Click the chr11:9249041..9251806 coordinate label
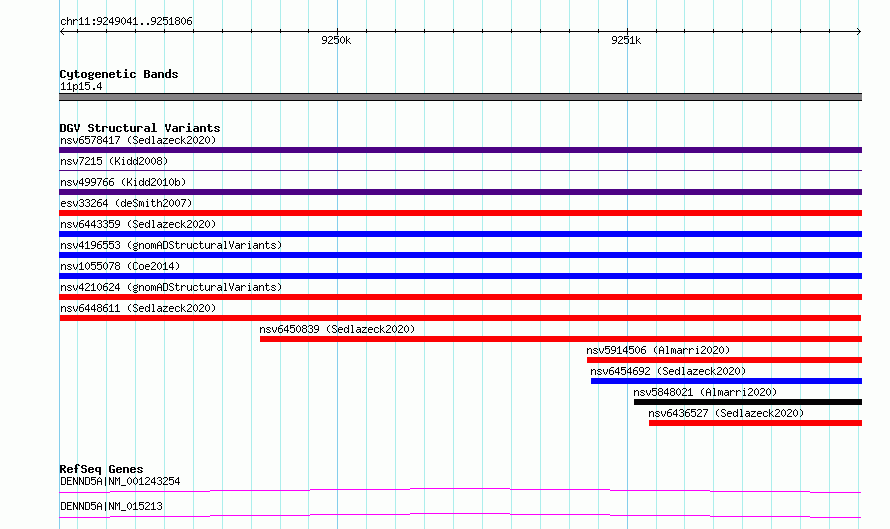 pos(126,21)
